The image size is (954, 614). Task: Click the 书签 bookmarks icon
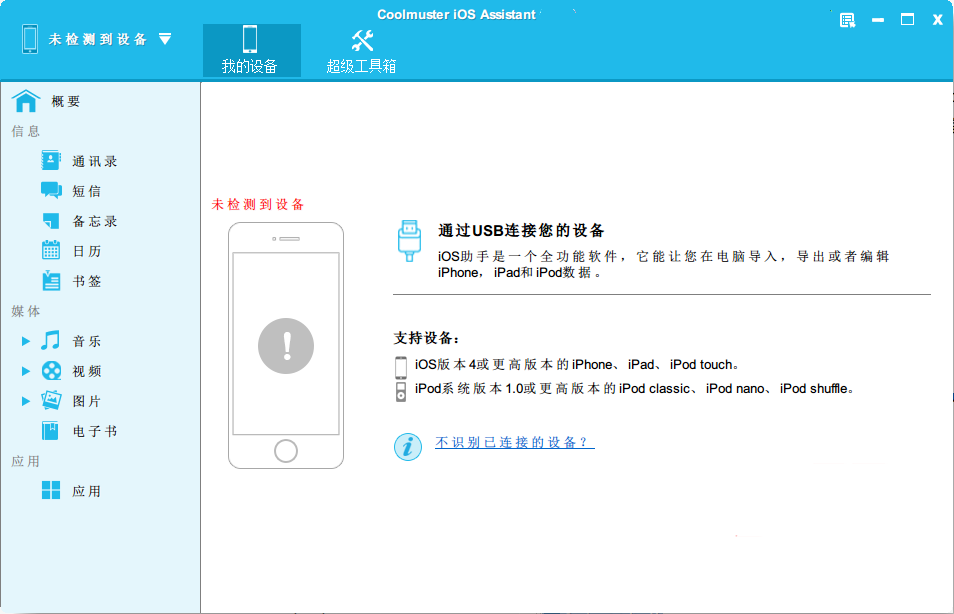point(51,281)
